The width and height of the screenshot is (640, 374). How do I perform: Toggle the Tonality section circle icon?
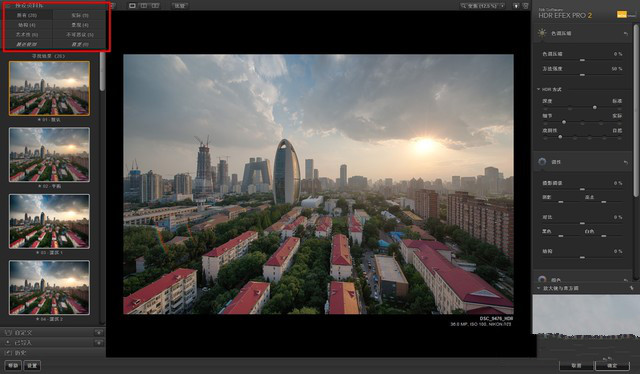pos(542,162)
